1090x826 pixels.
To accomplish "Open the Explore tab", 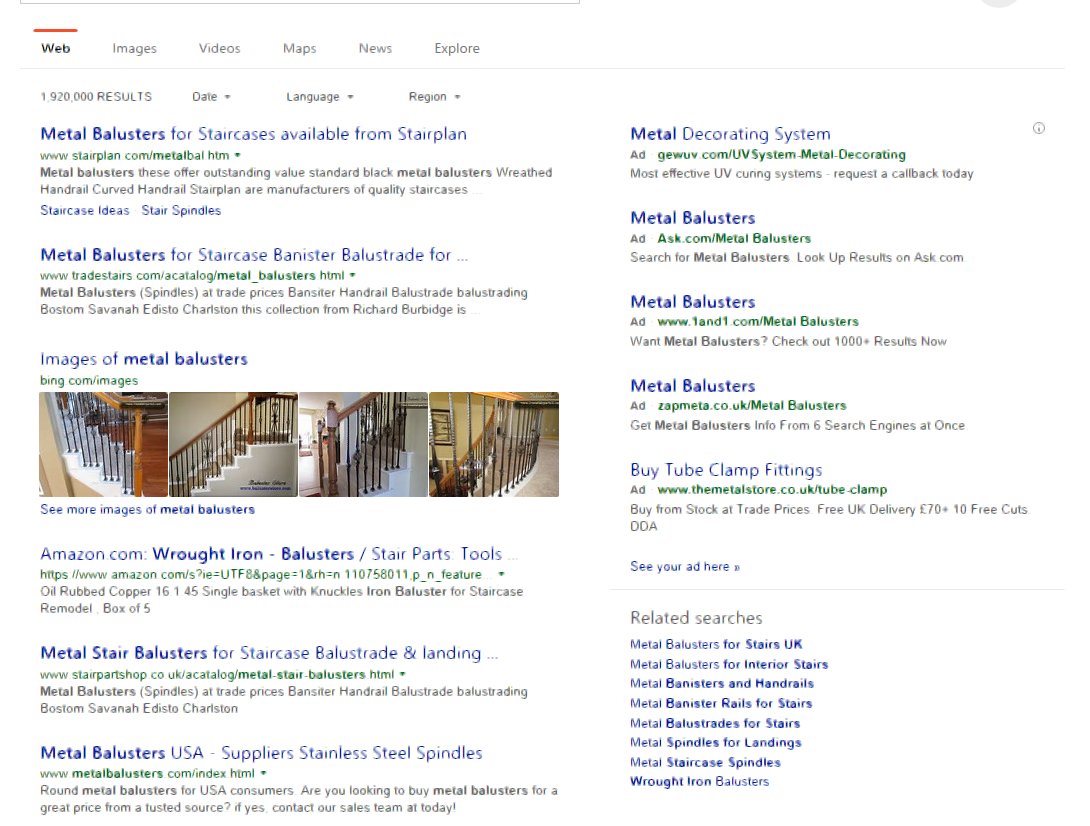I will (457, 48).
